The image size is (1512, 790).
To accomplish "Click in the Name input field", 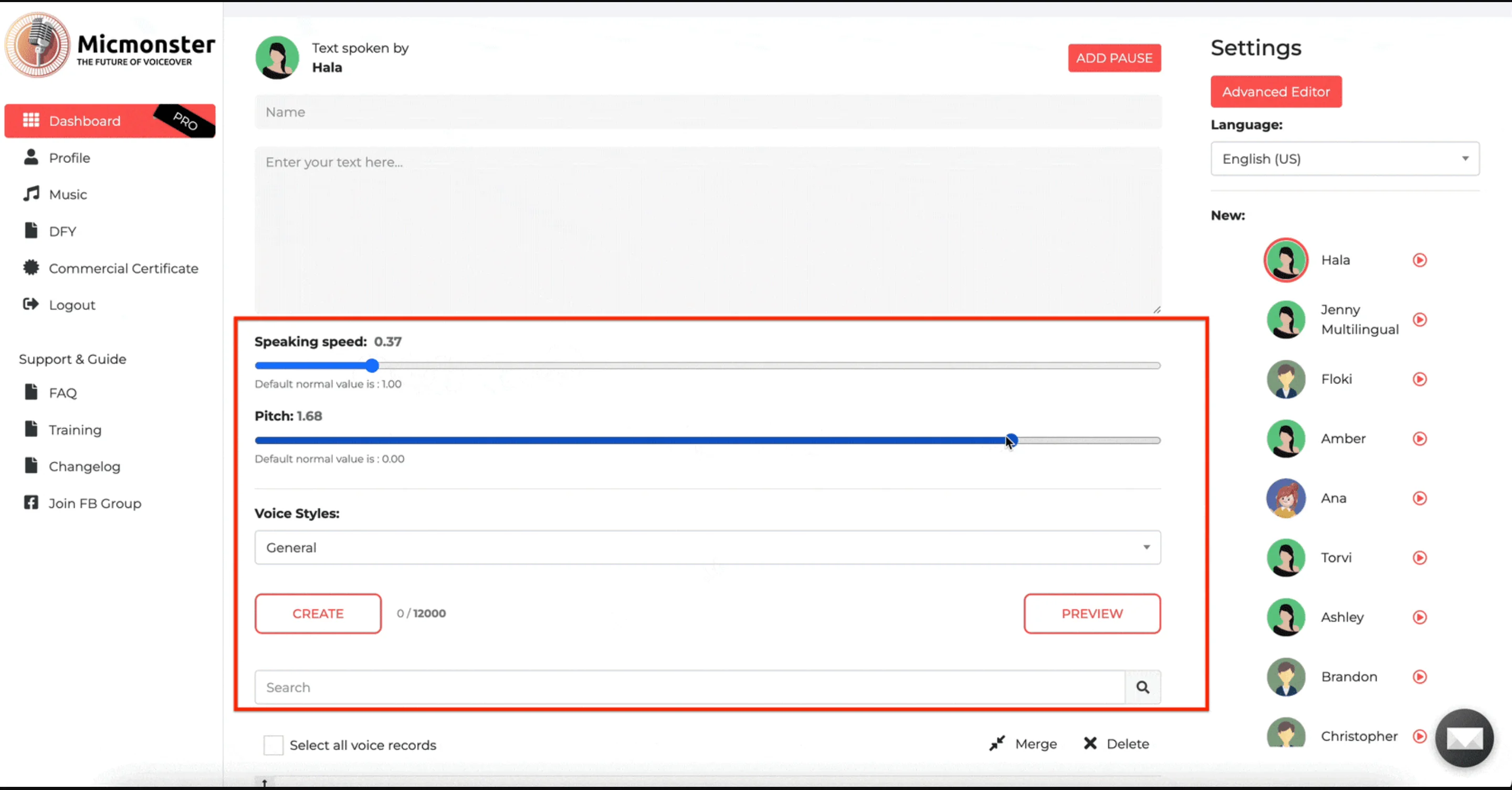I will point(708,112).
